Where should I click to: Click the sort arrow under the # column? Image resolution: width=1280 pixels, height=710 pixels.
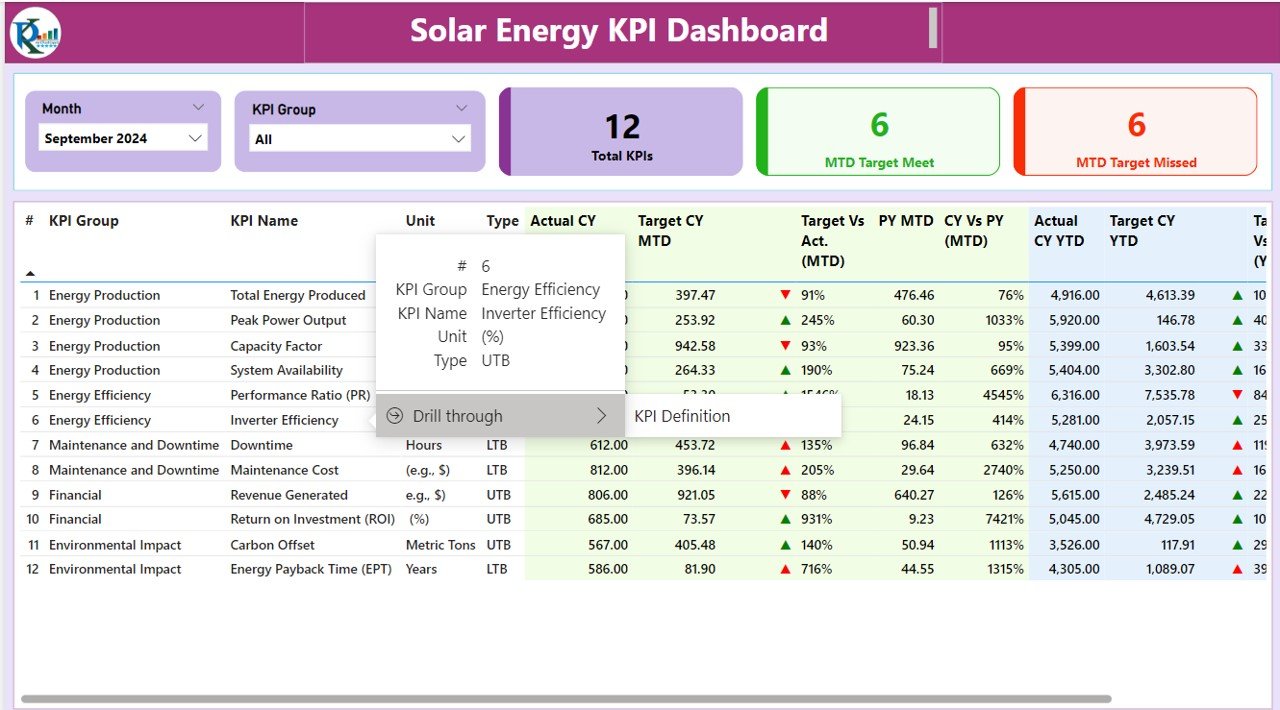30,273
